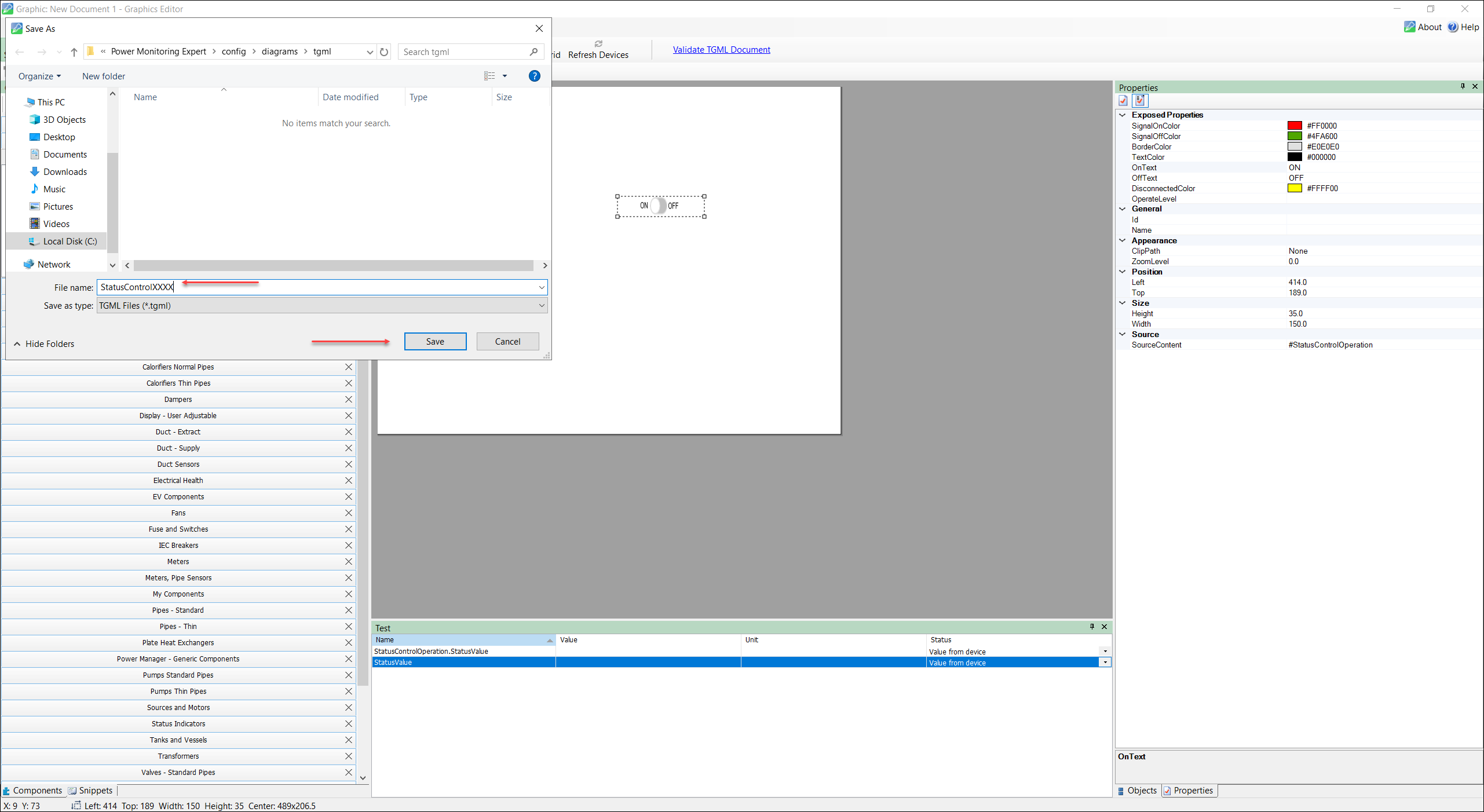
Task: Close the Dampers component category
Action: pyautogui.click(x=349, y=400)
